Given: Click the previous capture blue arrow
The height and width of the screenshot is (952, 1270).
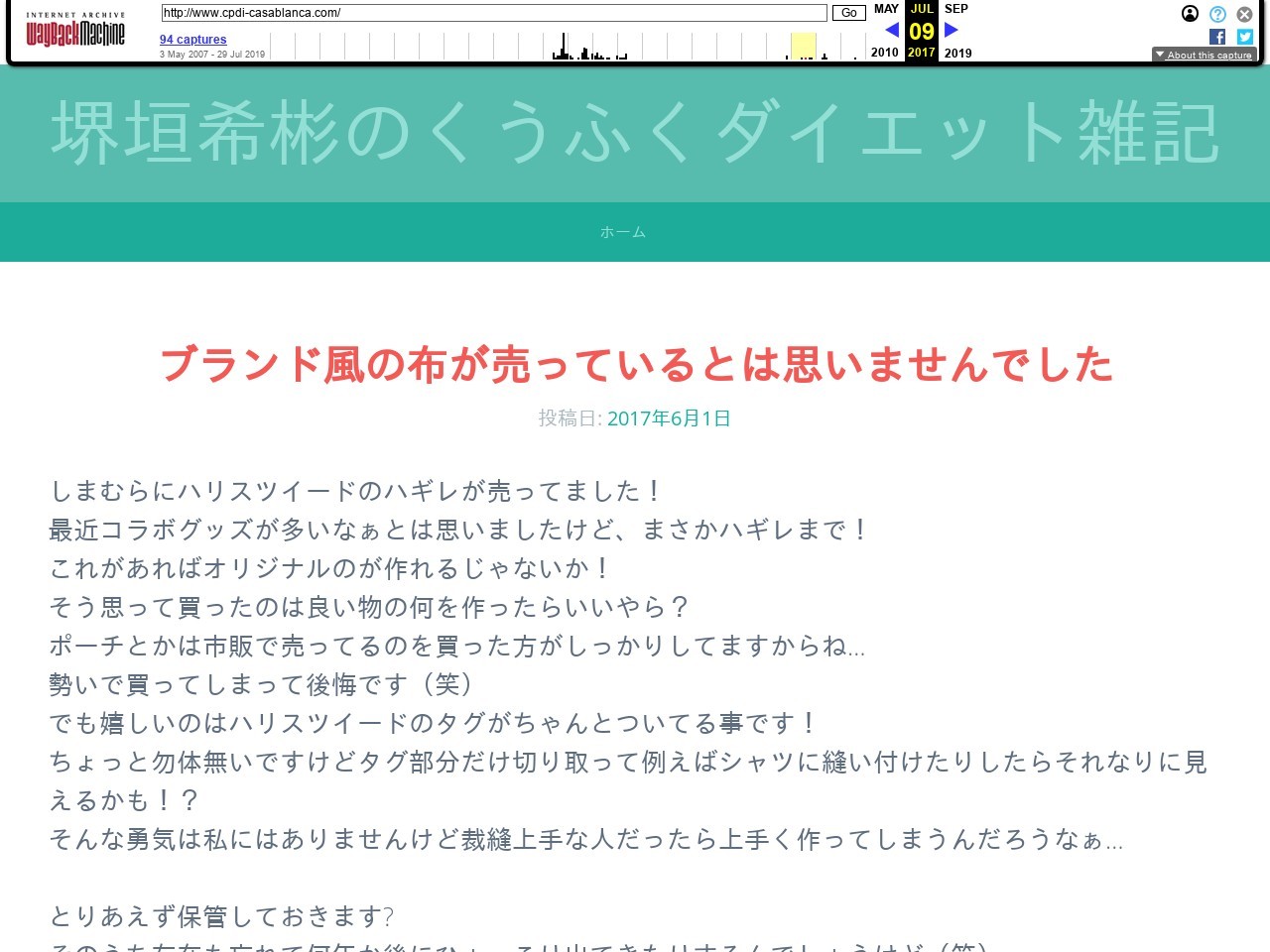Looking at the screenshot, I should [x=891, y=30].
